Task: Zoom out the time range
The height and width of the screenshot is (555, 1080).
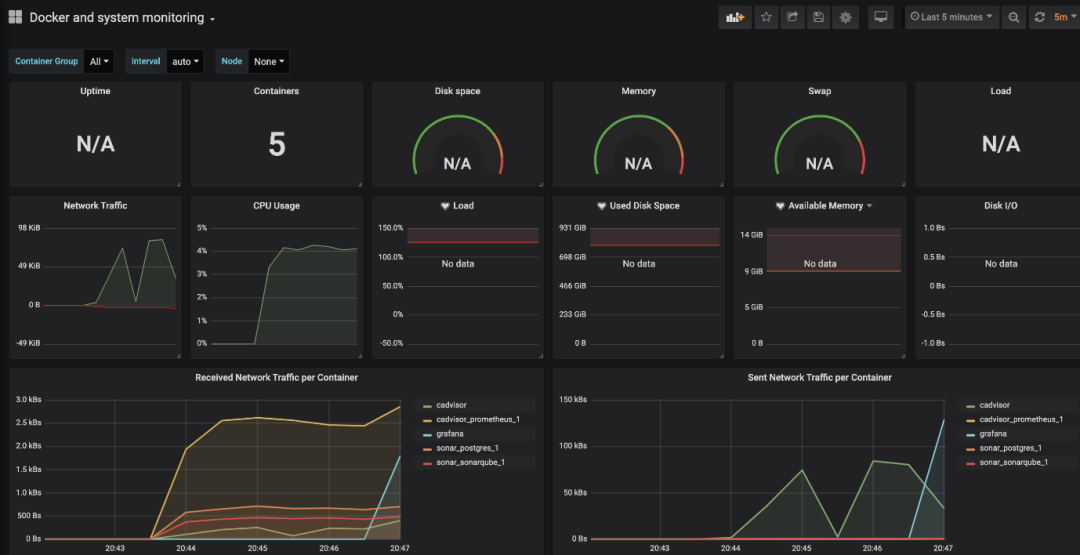Action: click(1014, 17)
